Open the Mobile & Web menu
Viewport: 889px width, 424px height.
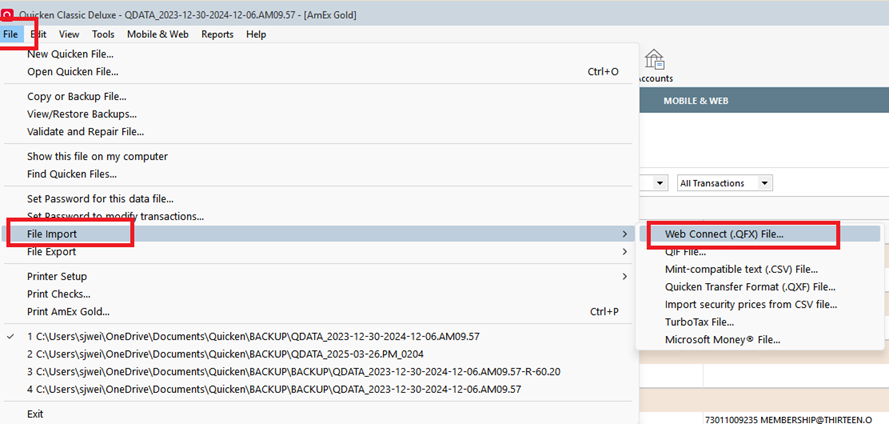tap(158, 35)
